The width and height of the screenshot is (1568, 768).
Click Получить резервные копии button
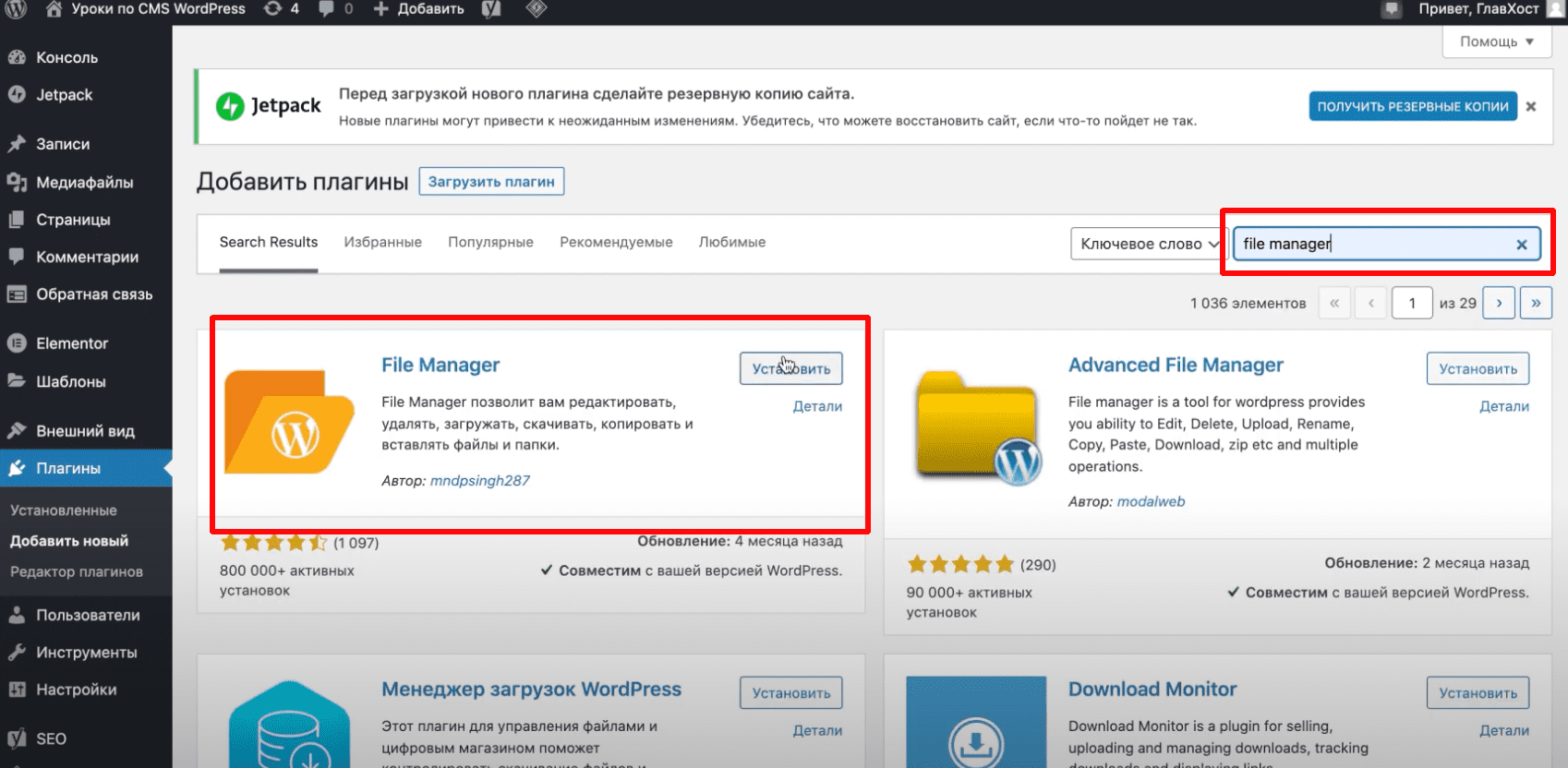point(1412,106)
